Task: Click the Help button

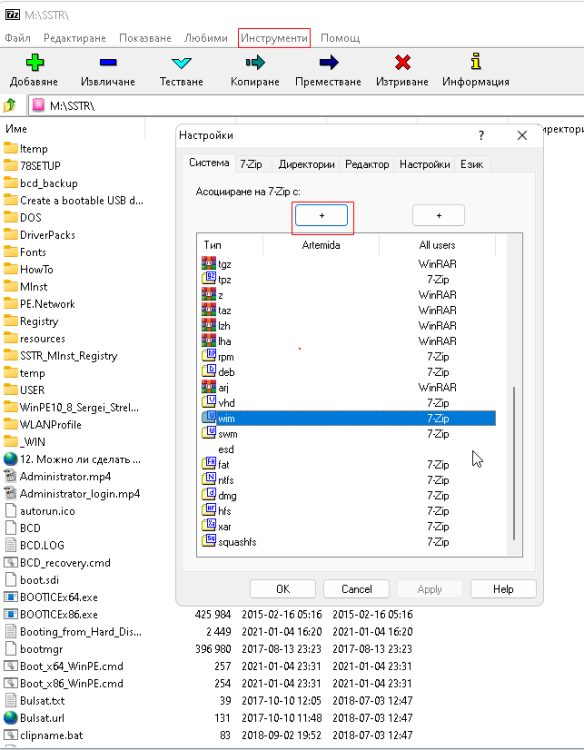Action: 503,589
